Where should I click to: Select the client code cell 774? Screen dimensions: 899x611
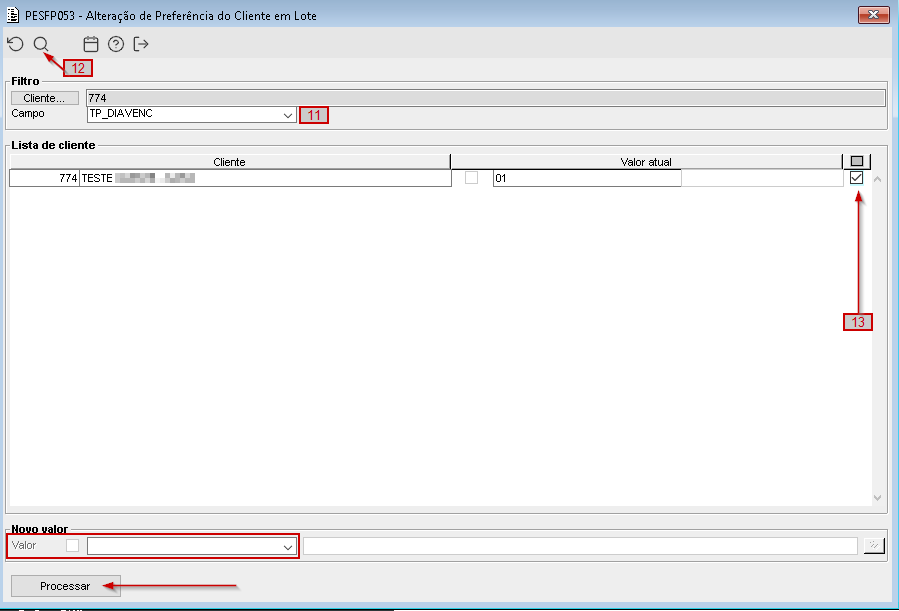[x=44, y=178]
